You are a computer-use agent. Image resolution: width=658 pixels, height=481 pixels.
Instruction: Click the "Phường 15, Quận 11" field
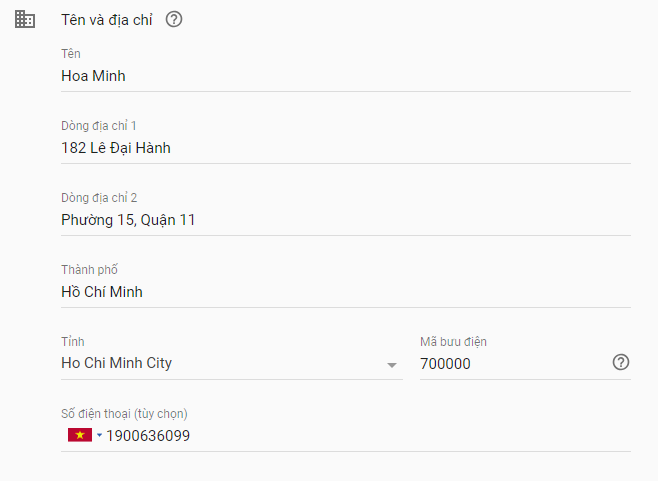pyautogui.click(x=345, y=220)
